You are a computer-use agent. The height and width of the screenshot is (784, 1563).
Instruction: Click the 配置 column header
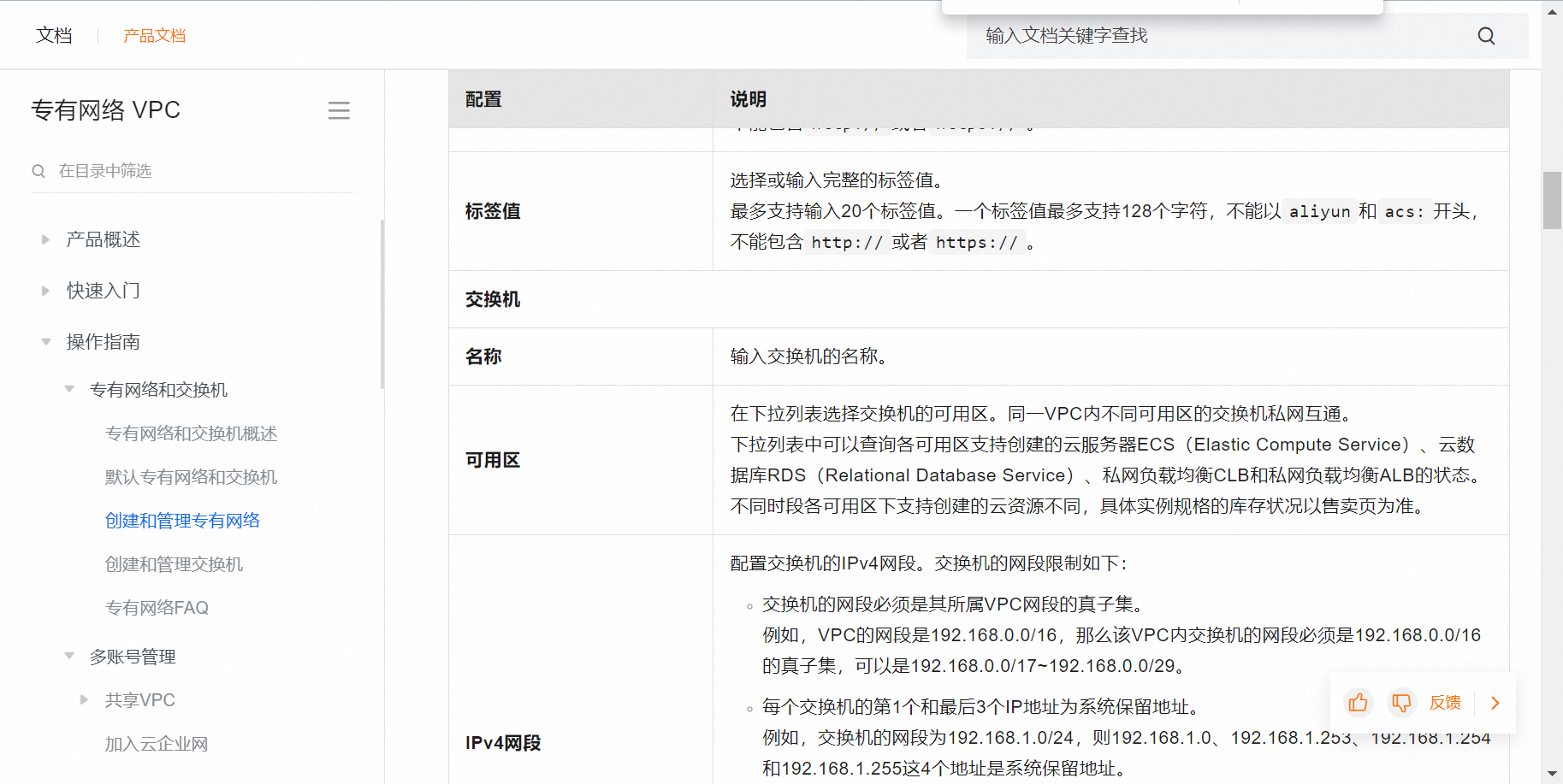click(580, 99)
